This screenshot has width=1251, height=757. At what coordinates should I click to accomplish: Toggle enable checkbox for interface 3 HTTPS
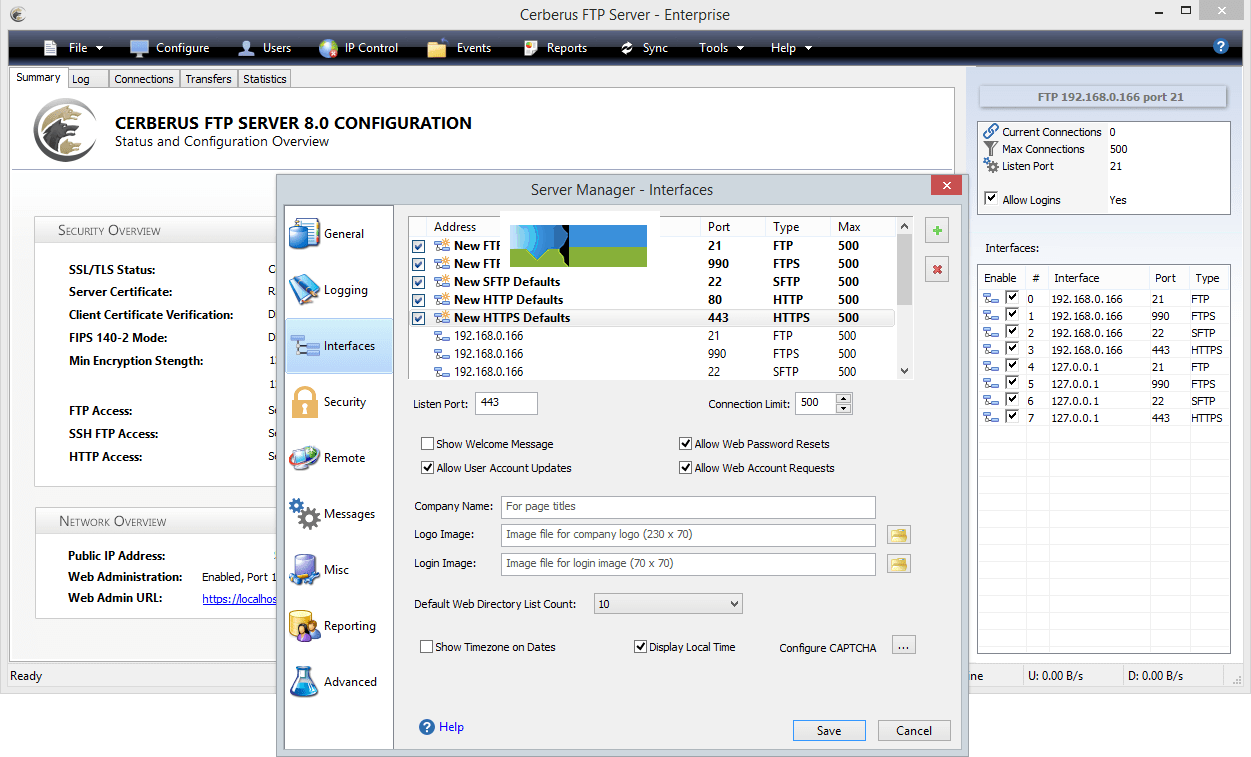pyautogui.click(x=1012, y=350)
